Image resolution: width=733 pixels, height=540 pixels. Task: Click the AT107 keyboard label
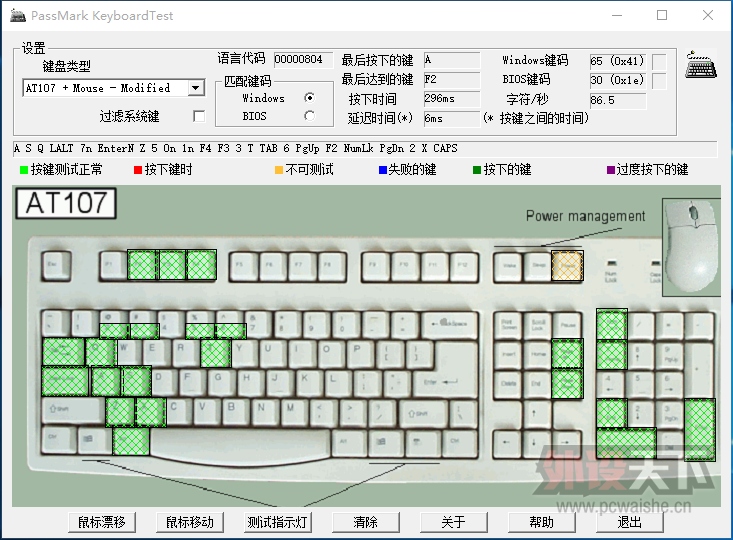click(66, 203)
